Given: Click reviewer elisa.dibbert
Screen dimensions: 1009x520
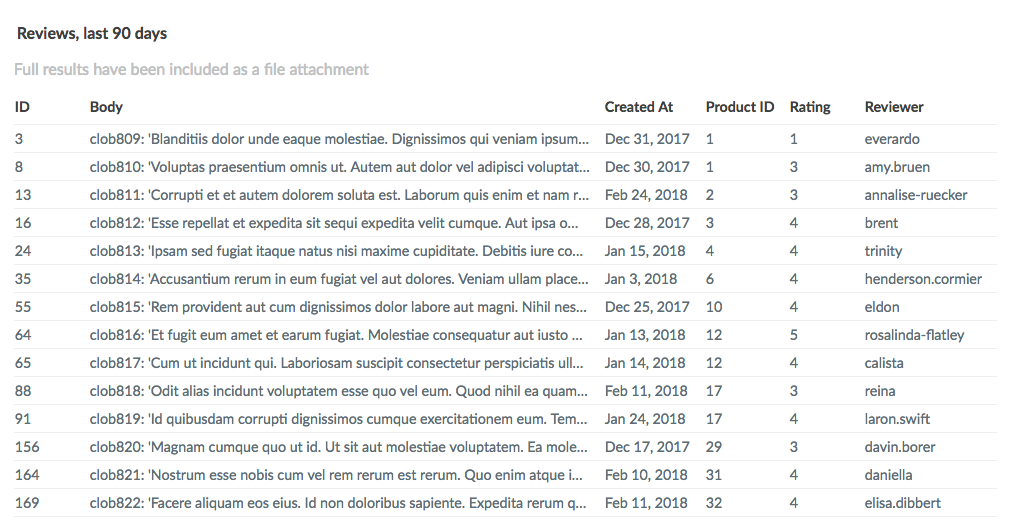Looking at the screenshot, I should pos(902,503).
